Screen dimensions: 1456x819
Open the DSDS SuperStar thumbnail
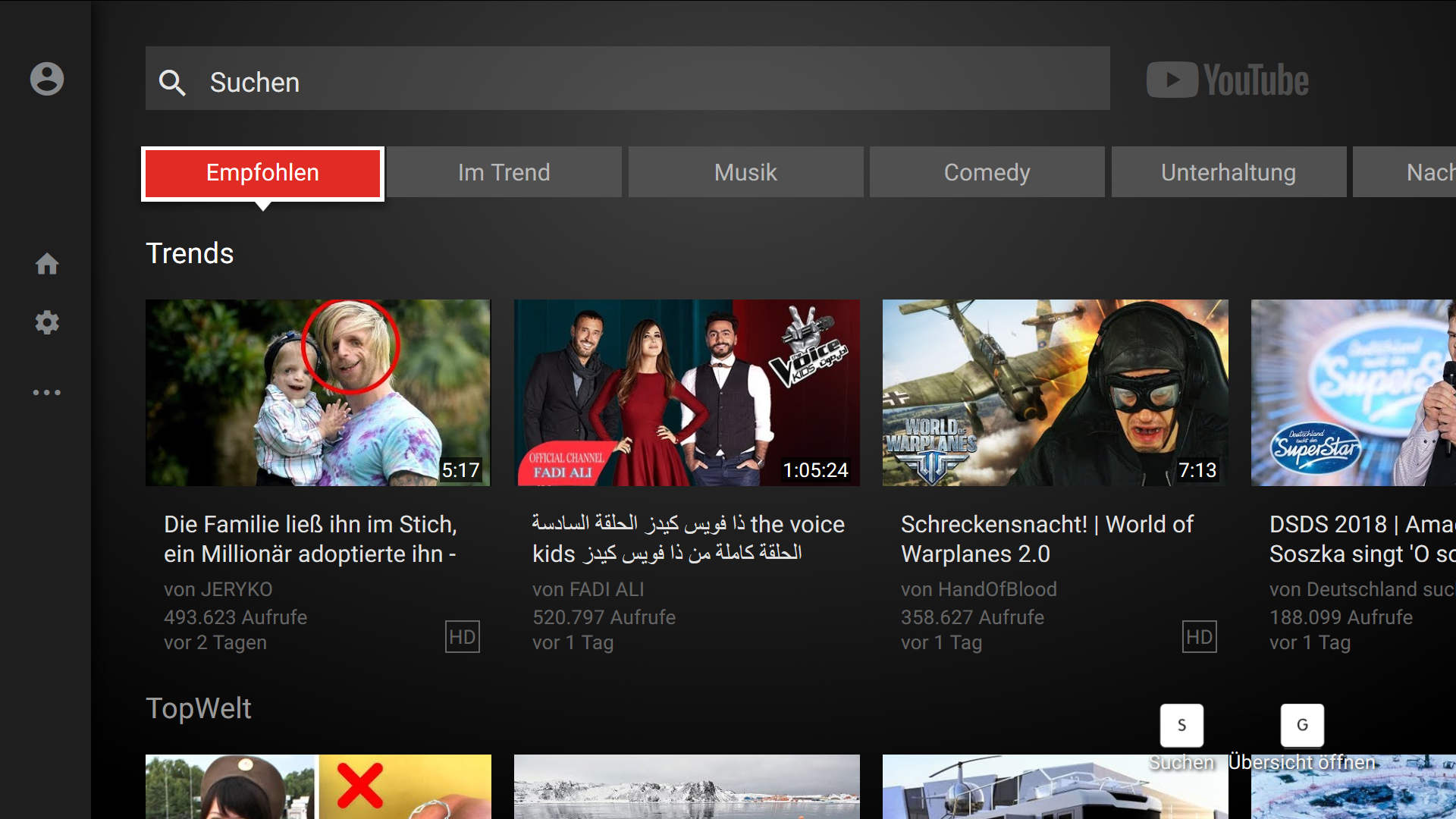1354,393
